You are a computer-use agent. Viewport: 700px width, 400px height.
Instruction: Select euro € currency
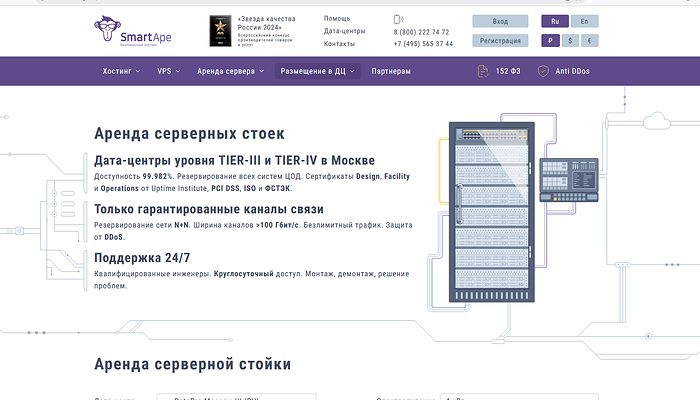click(x=589, y=41)
